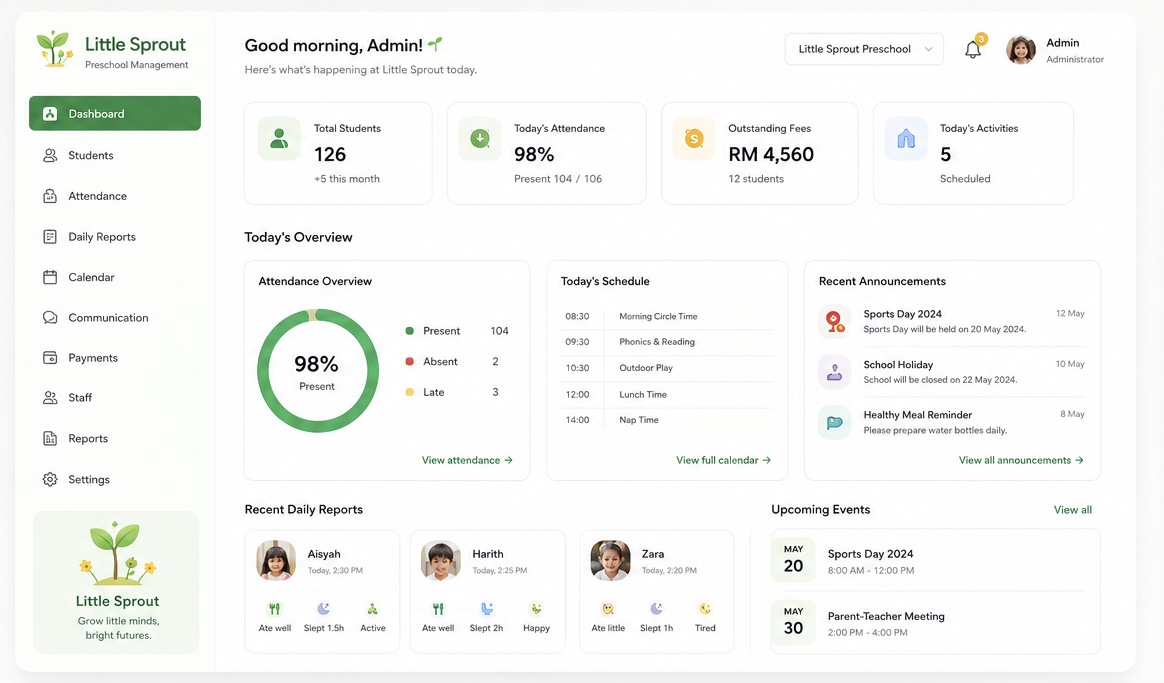Image resolution: width=1164 pixels, height=683 pixels.
Task: Click the Sports Day announcement icon
Action: (834, 321)
